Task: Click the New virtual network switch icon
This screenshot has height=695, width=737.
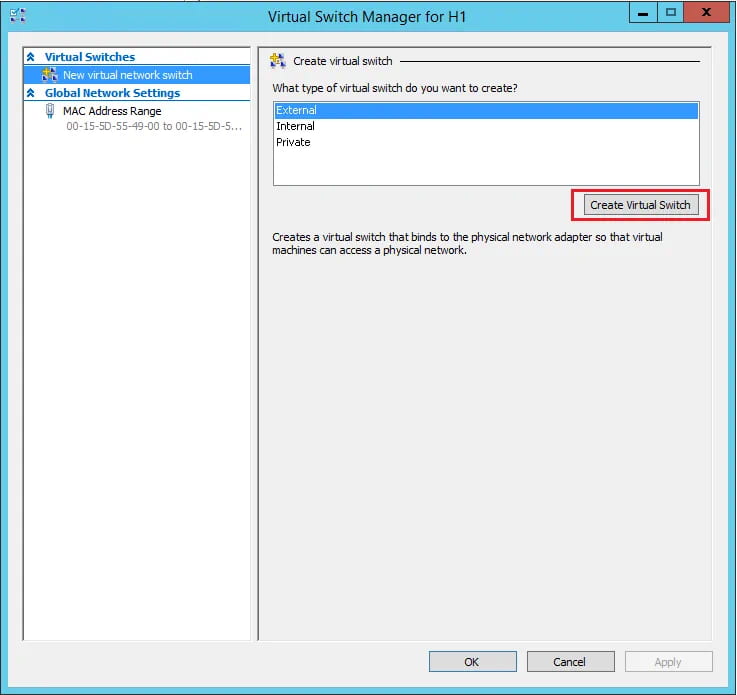Action: click(50, 75)
